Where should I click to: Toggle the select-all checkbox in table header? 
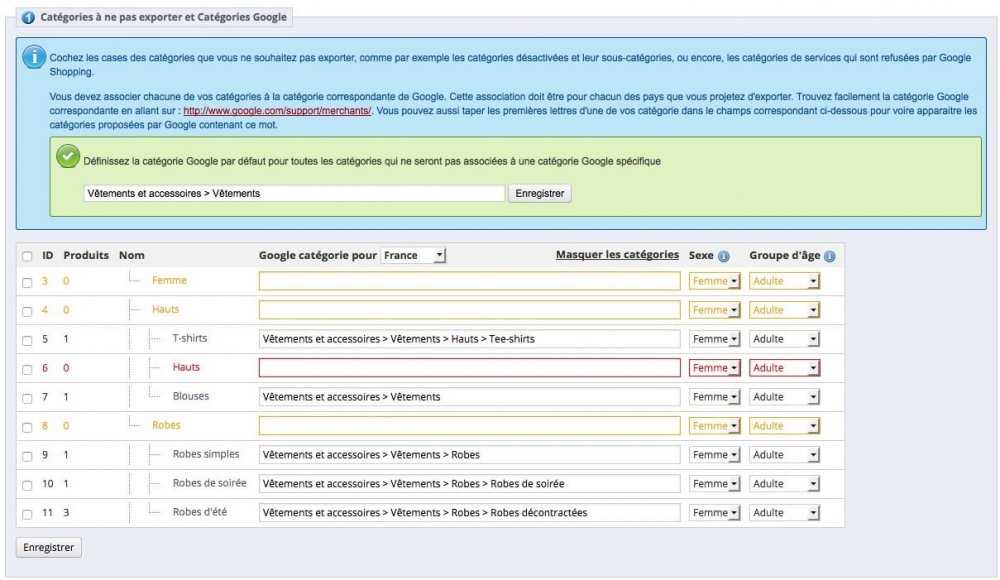coord(27,256)
